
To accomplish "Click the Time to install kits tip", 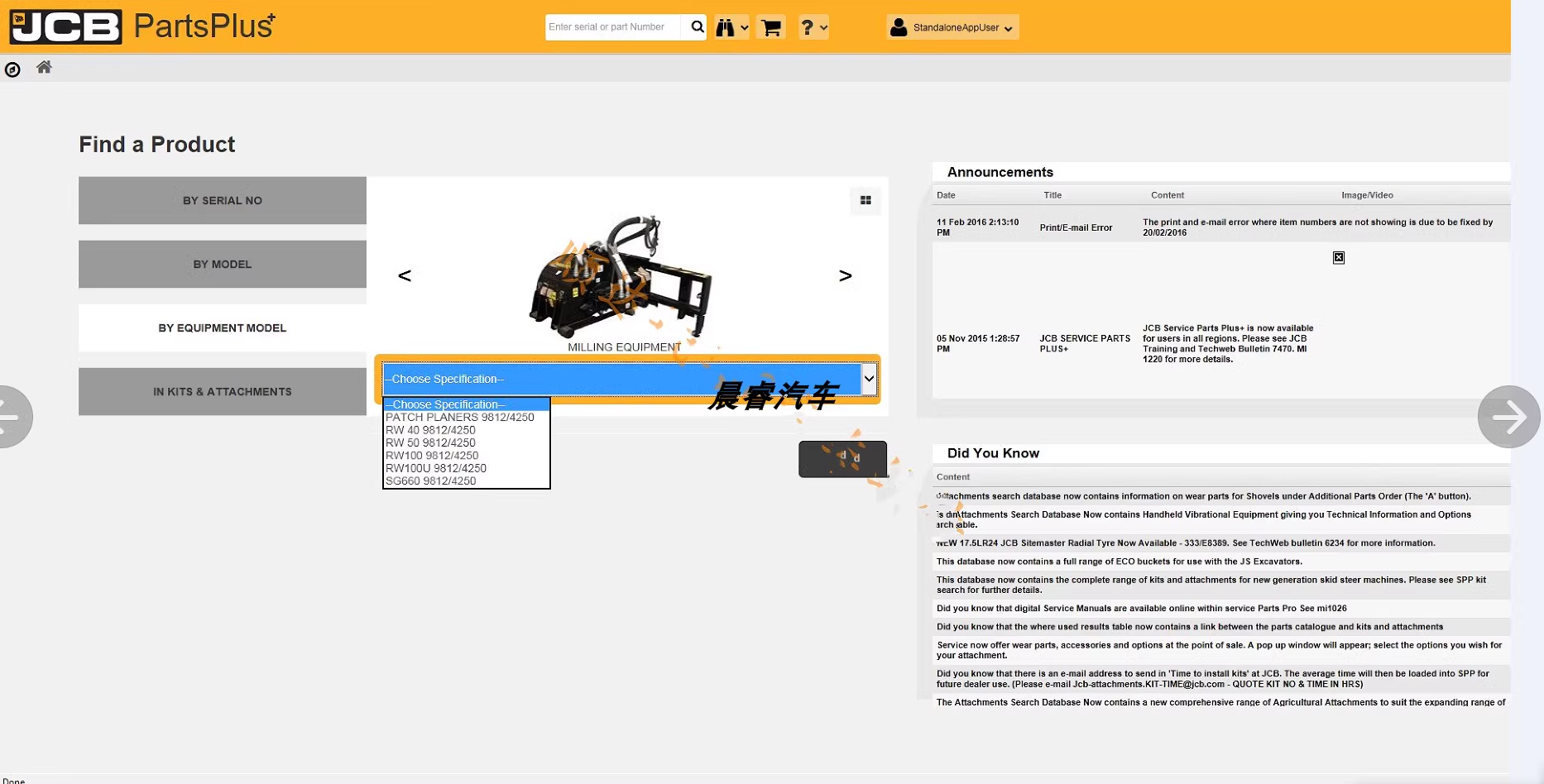I will point(1221,679).
